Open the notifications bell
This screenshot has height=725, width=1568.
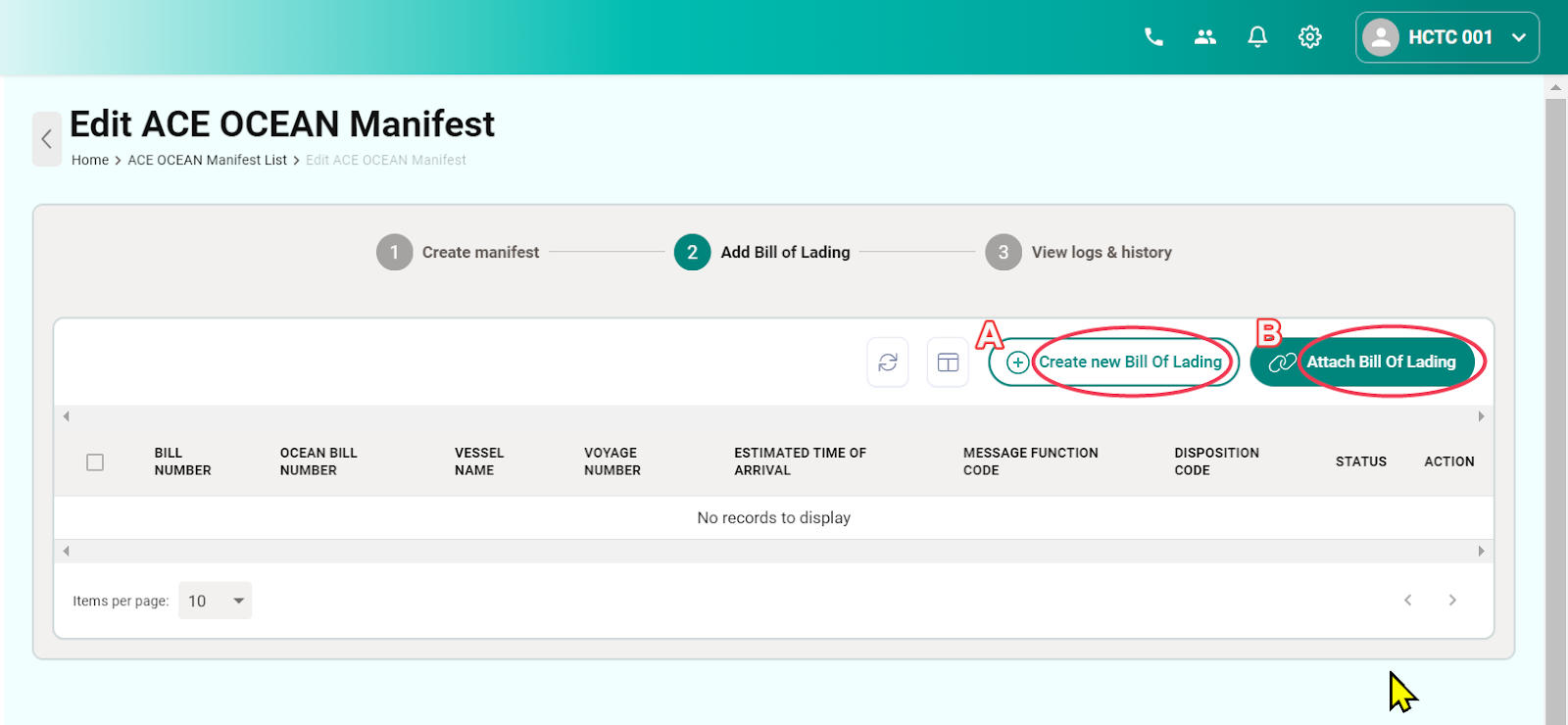click(x=1257, y=37)
